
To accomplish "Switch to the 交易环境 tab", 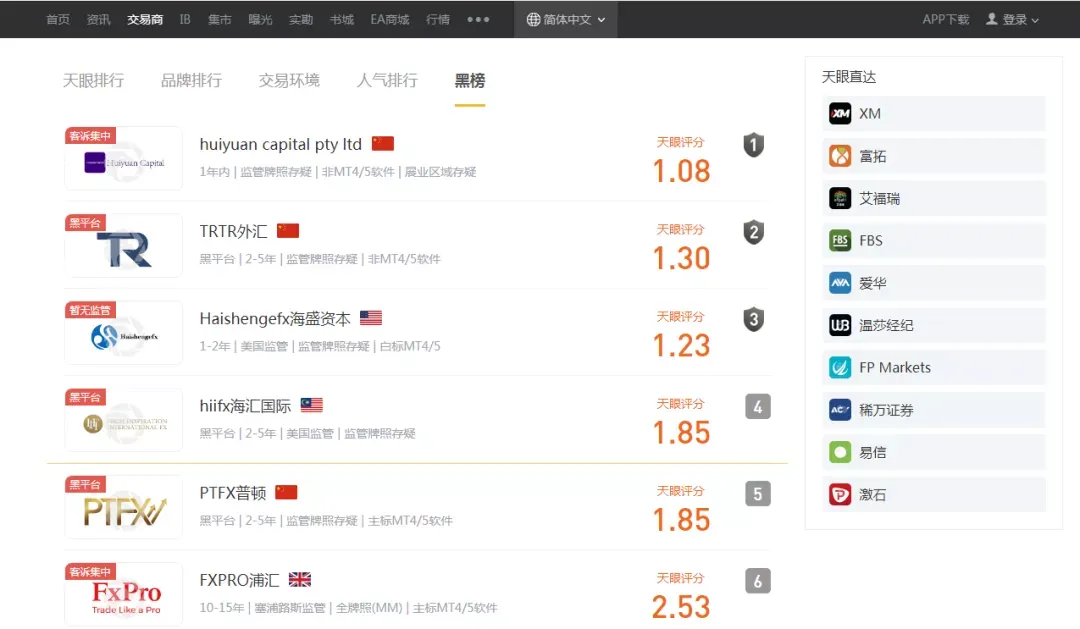I will 289,81.
